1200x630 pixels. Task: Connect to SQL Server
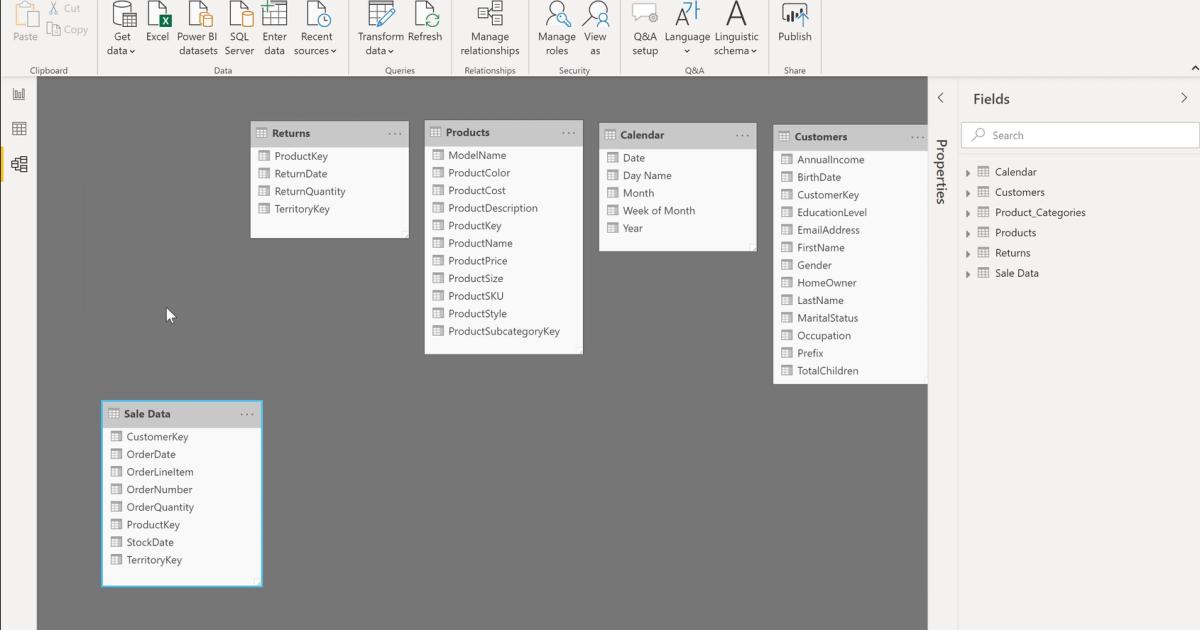[x=239, y=28]
